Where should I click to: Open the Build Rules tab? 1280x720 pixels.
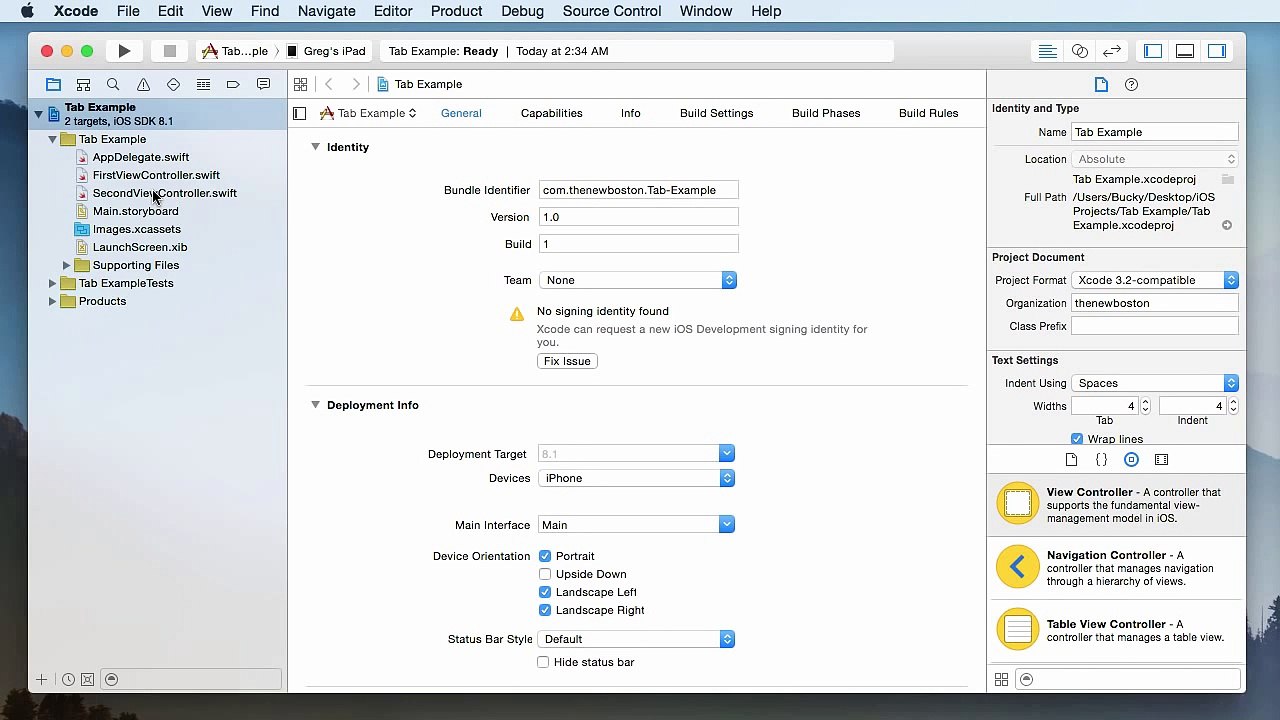pos(928,113)
